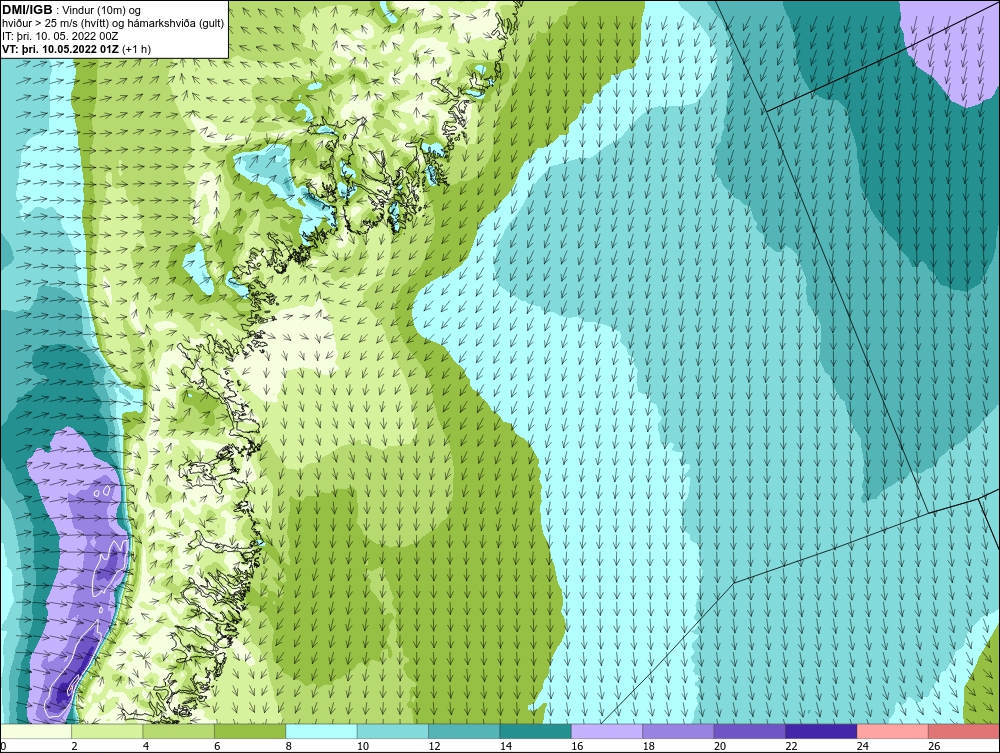Click the pale yellow 0–2 m/s legend swatch
The width and height of the screenshot is (1000, 753).
tap(36, 731)
